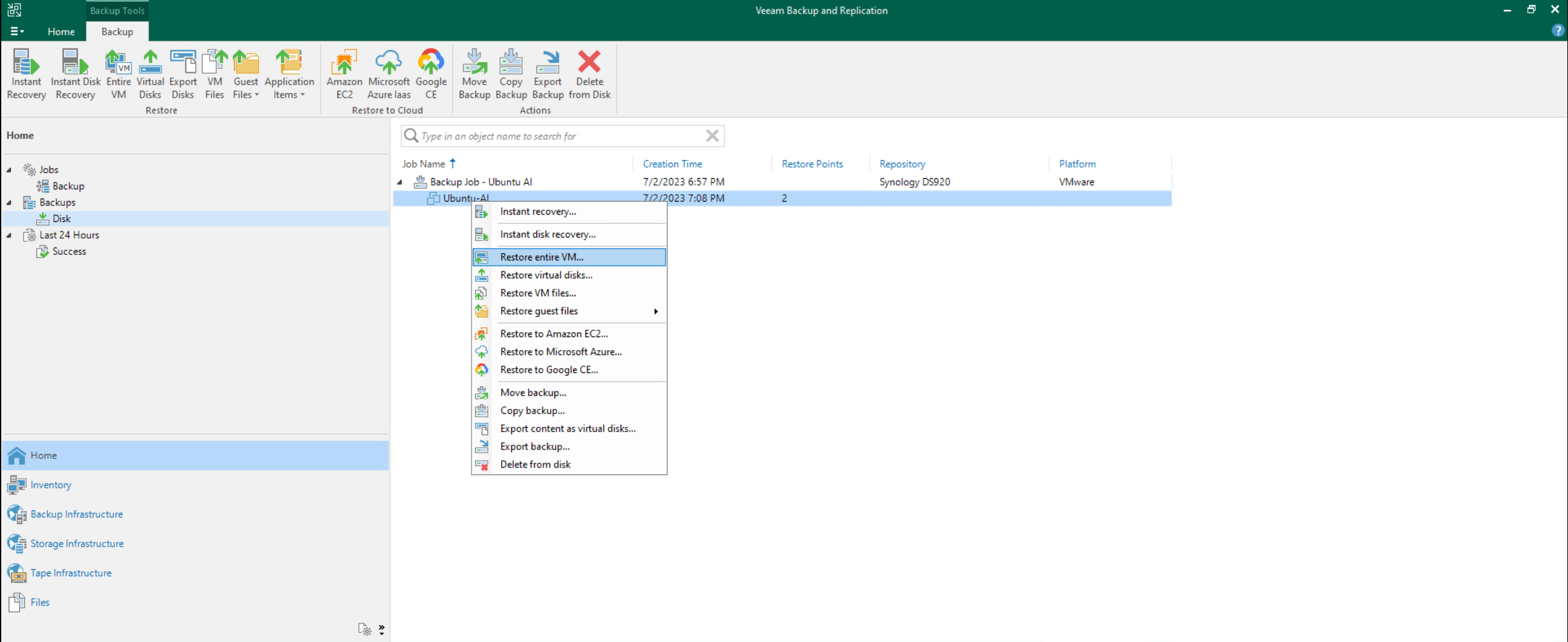Collapse the Backups tree node
This screenshot has height=642, width=1568.
pos(9,202)
